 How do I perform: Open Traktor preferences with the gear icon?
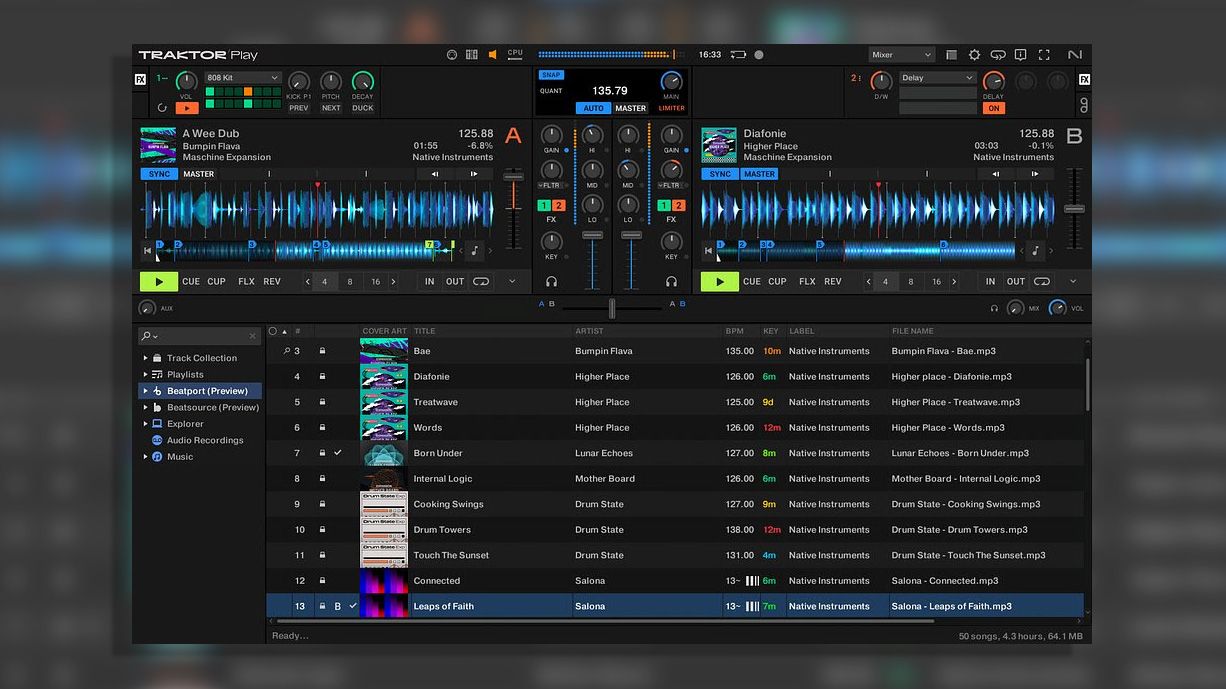pyautogui.click(x=975, y=54)
